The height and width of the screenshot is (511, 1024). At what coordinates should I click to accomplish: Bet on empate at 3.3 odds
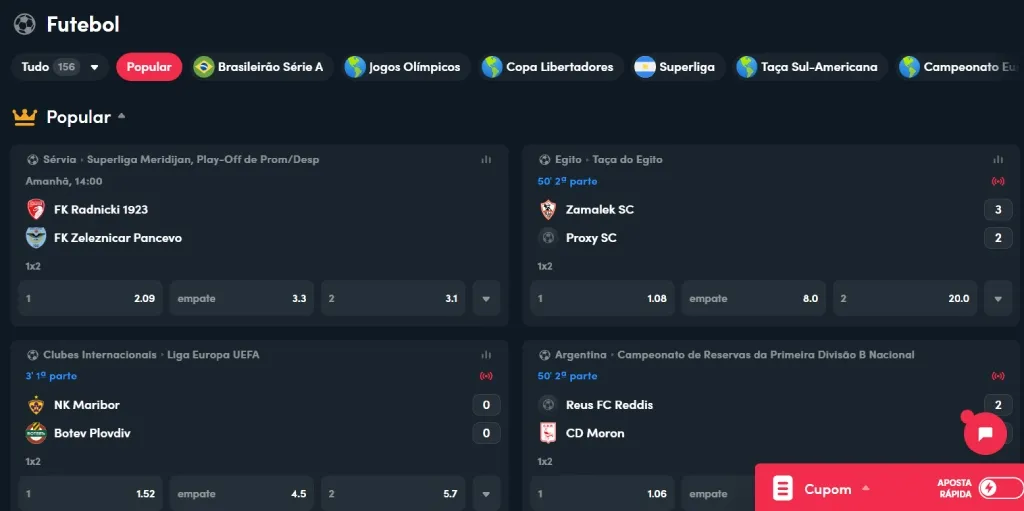coord(242,299)
